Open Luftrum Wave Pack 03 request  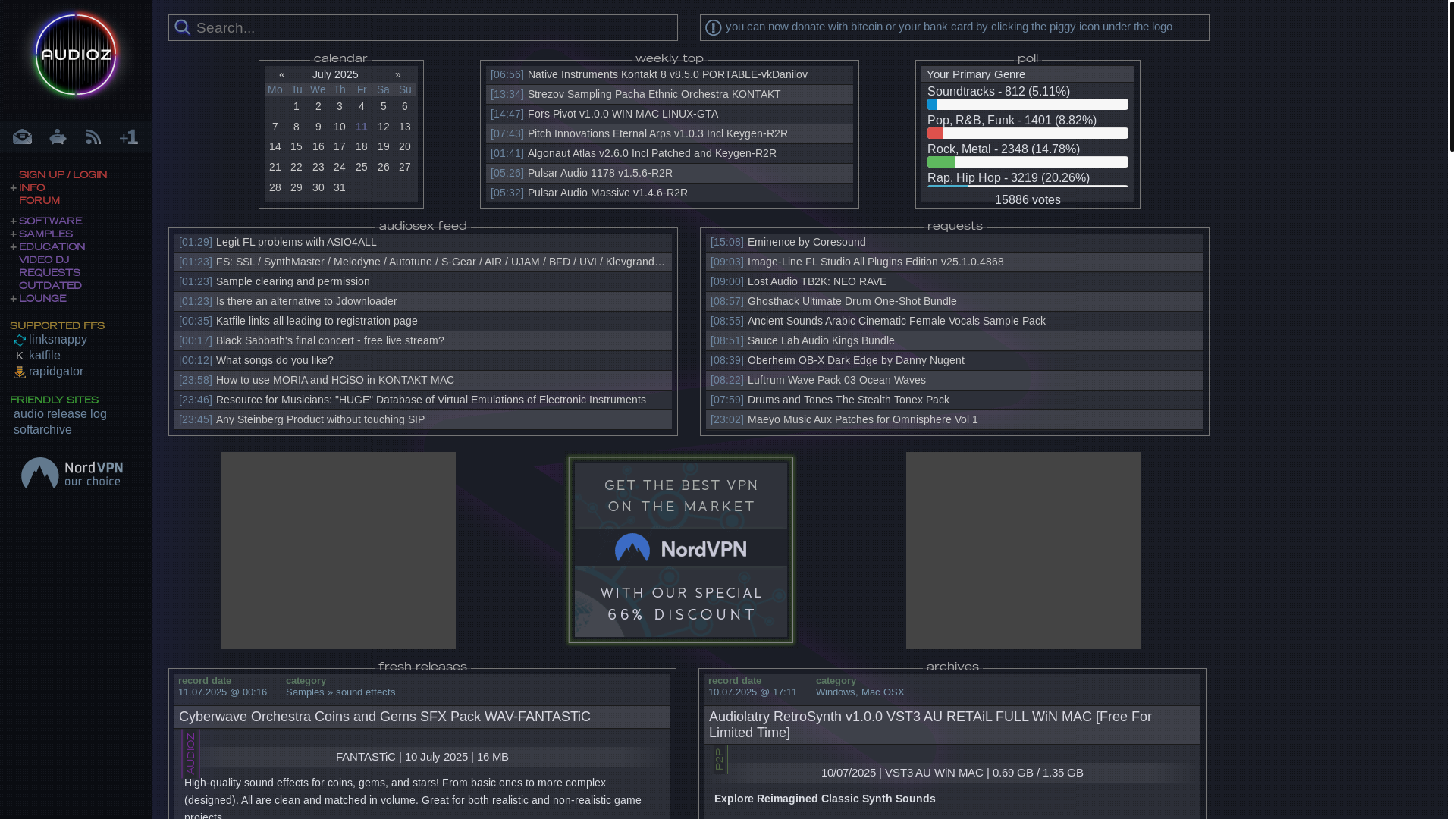pyautogui.click(x=836, y=380)
